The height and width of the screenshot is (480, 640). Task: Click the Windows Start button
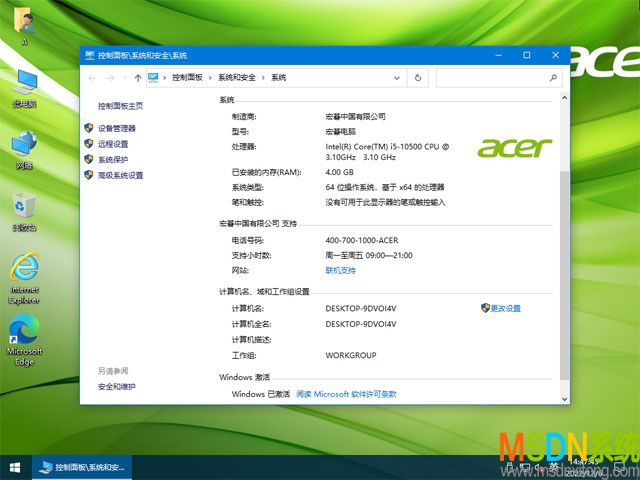point(15,467)
